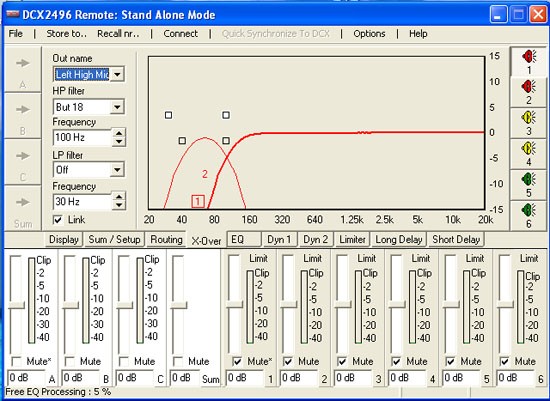This screenshot has height=401, width=550.
Task: Select output 2 red speaker icon
Action: tap(529, 86)
